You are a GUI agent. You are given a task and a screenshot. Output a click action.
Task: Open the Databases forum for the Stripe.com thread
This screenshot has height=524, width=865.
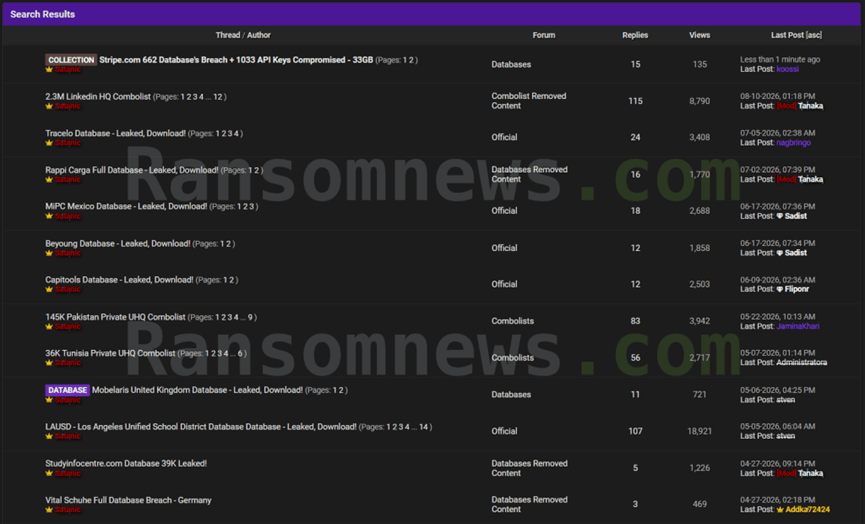(511, 65)
